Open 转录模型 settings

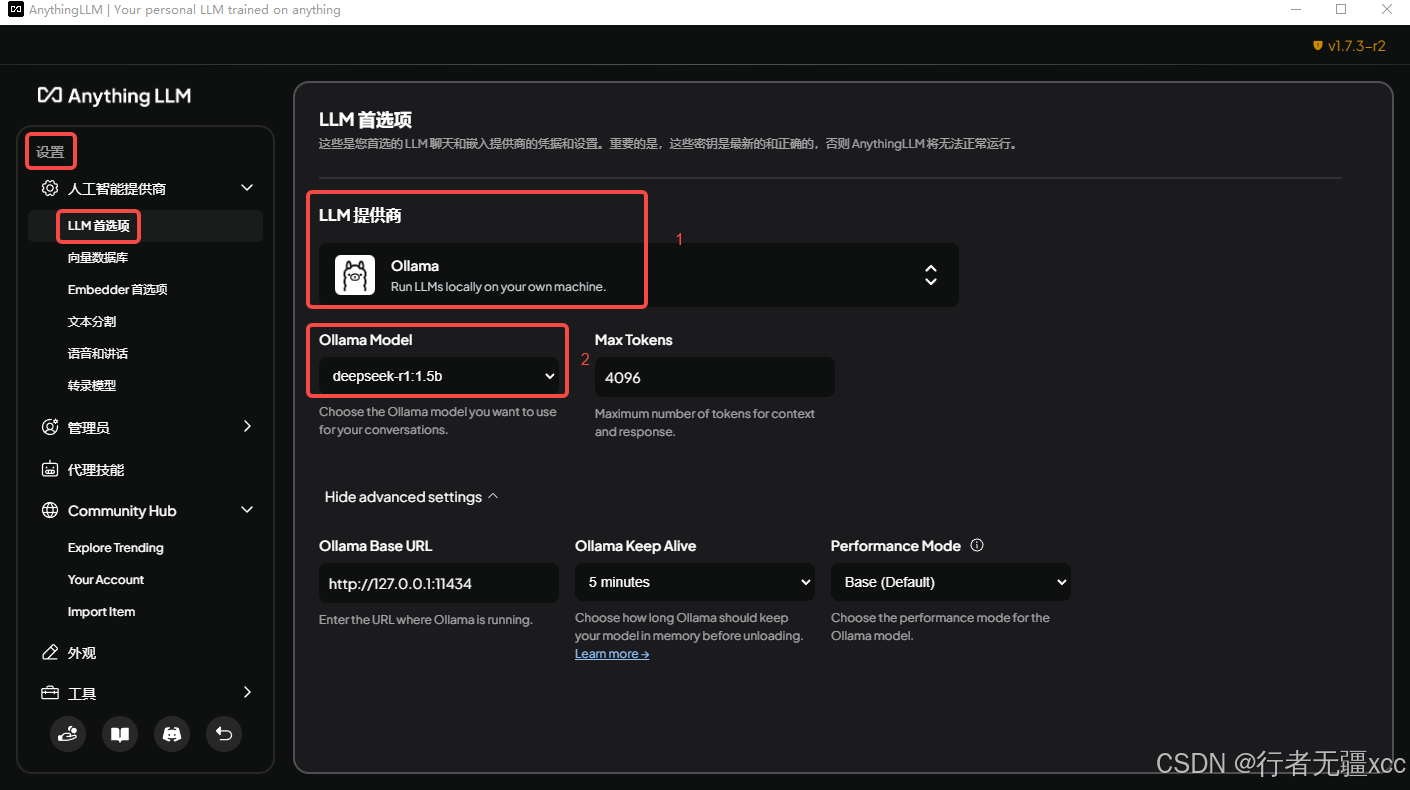[x=92, y=386]
